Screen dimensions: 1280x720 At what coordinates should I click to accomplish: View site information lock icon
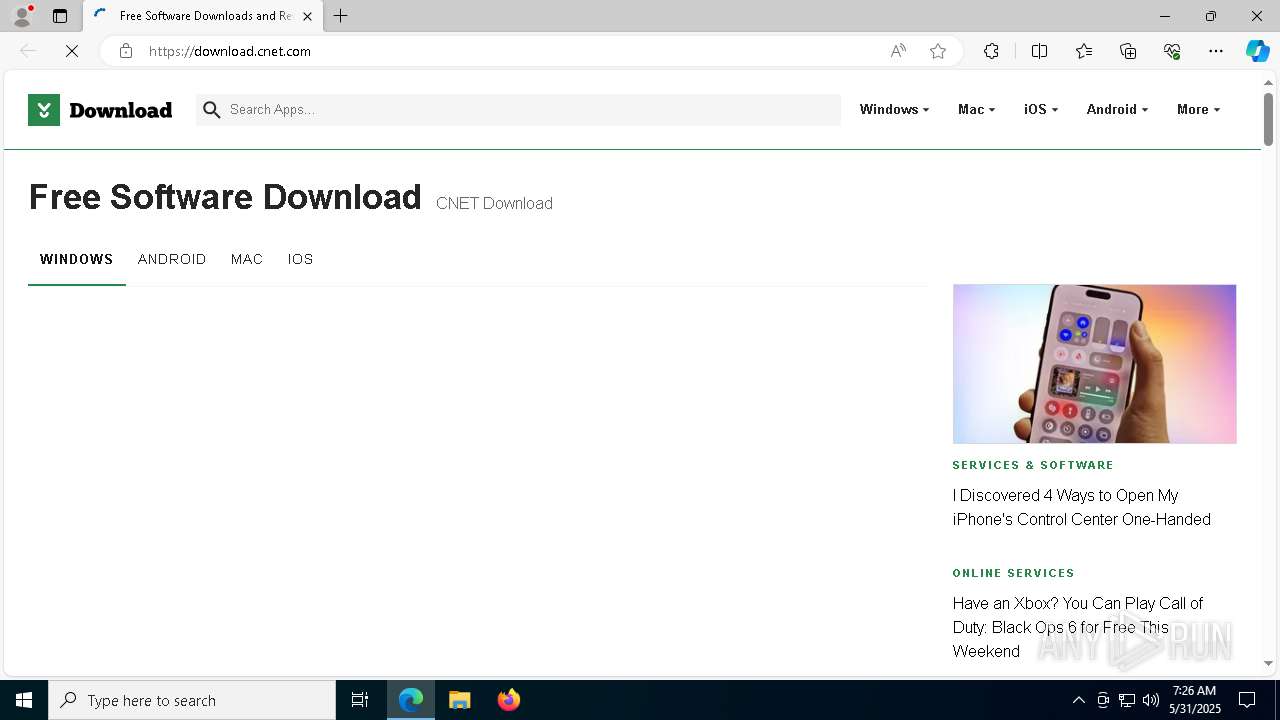point(125,51)
